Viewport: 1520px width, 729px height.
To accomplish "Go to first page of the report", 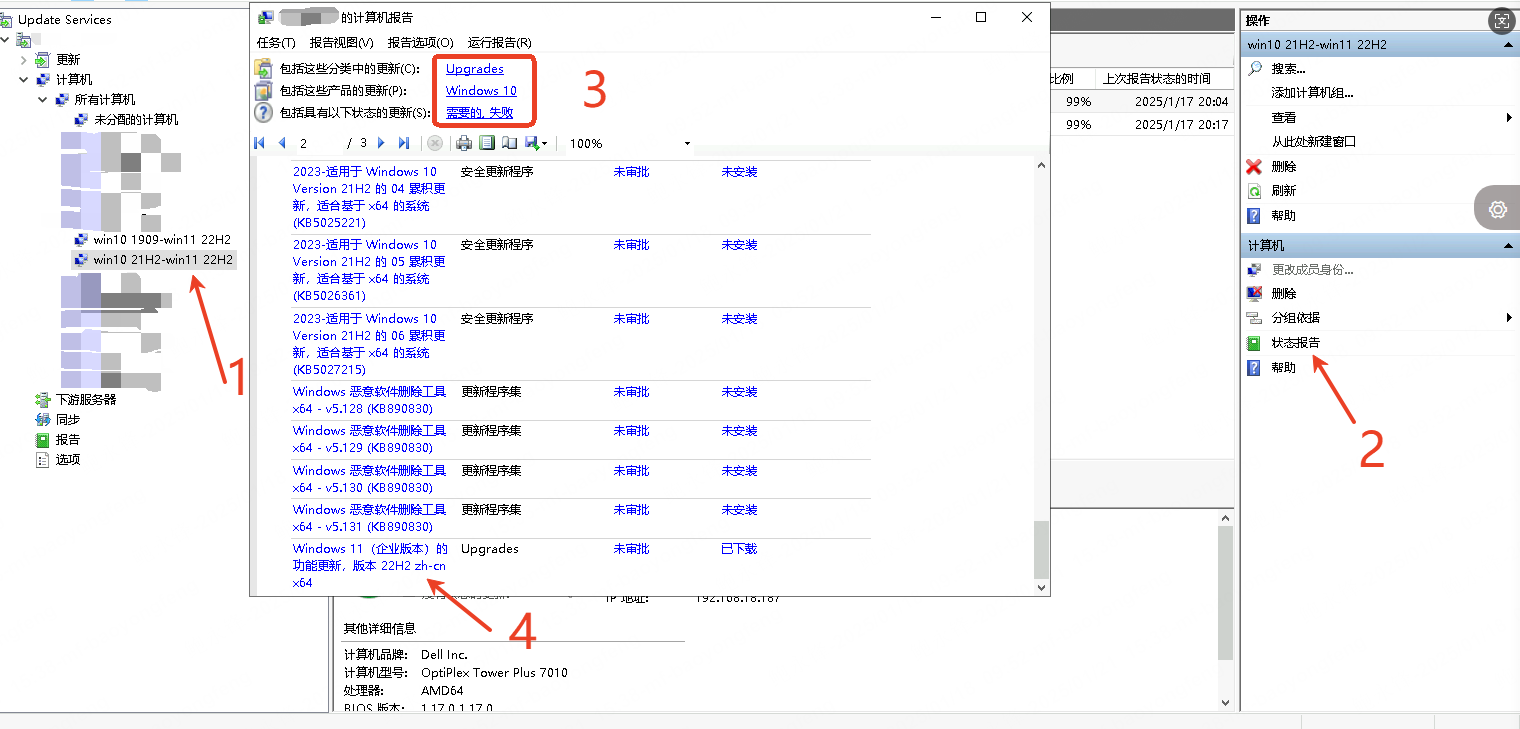I will click(260, 143).
